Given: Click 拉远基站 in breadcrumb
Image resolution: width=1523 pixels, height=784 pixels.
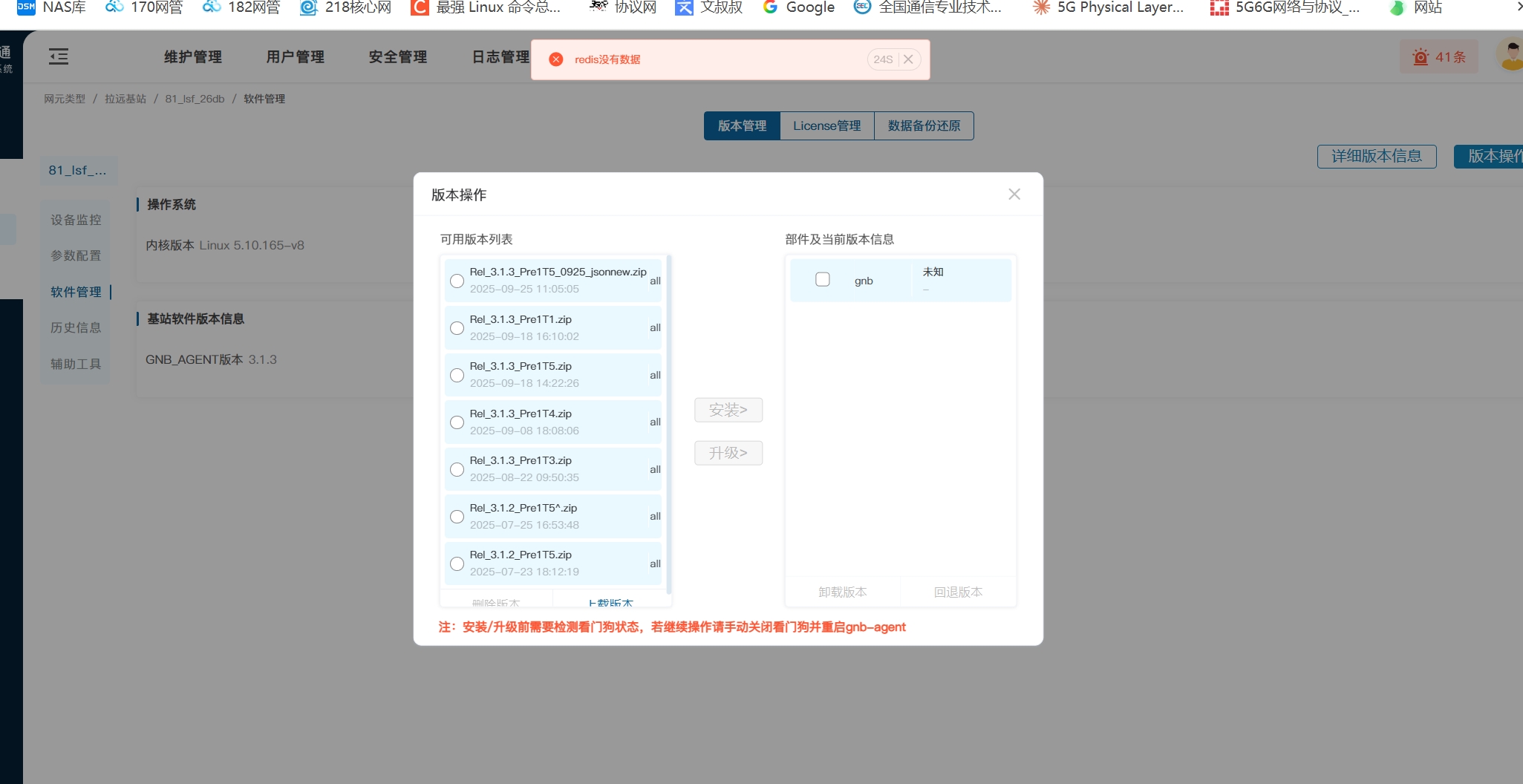Looking at the screenshot, I should tap(125, 99).
